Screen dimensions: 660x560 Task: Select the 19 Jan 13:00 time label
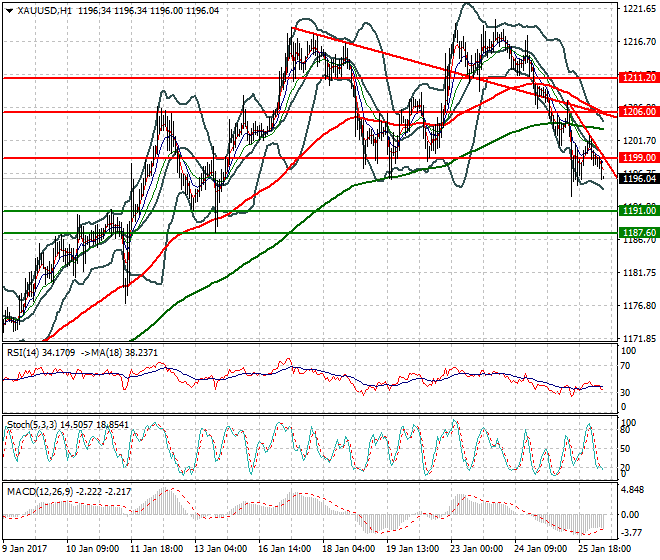413,549
